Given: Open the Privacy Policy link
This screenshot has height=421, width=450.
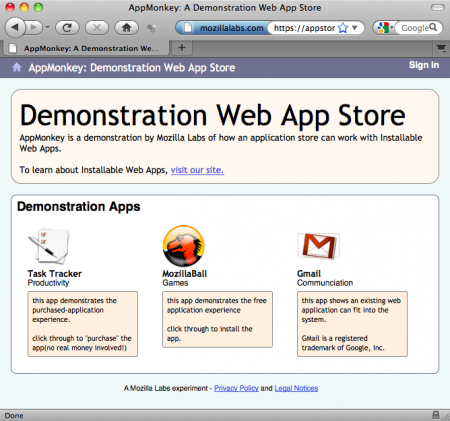Looking at the screenshot, I should tap(236, 388).
